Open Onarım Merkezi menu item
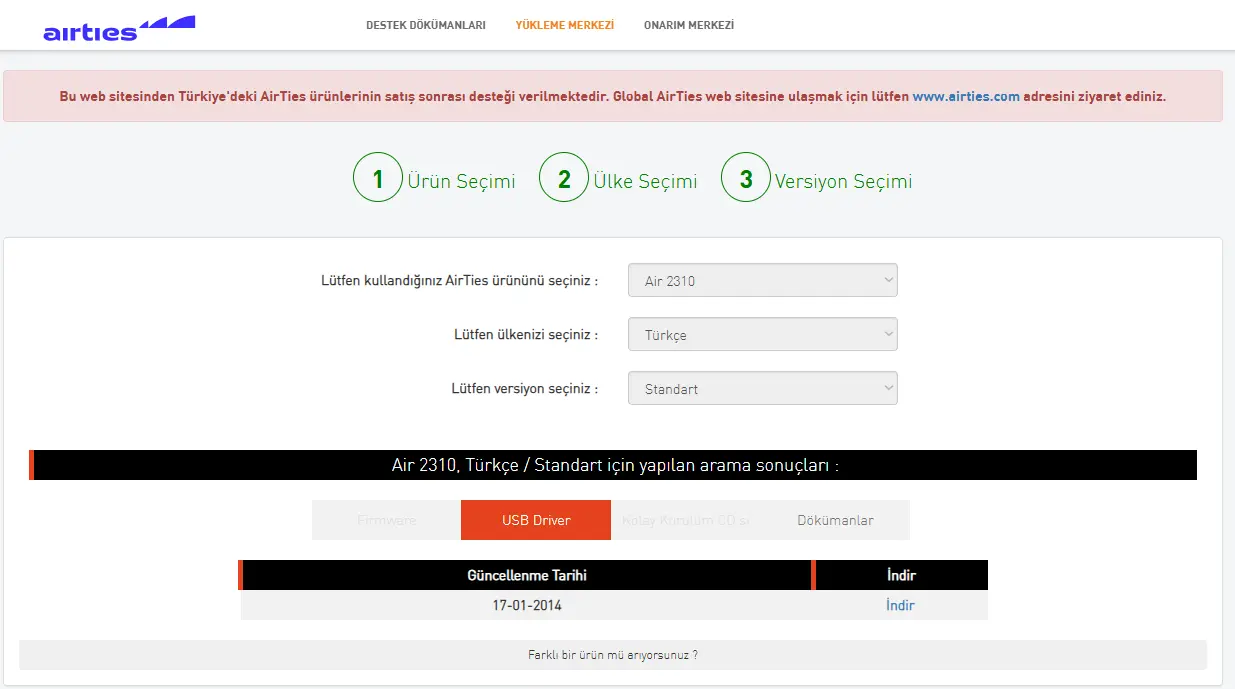This screenshot has height=689, width=1235. coord(689,25)
